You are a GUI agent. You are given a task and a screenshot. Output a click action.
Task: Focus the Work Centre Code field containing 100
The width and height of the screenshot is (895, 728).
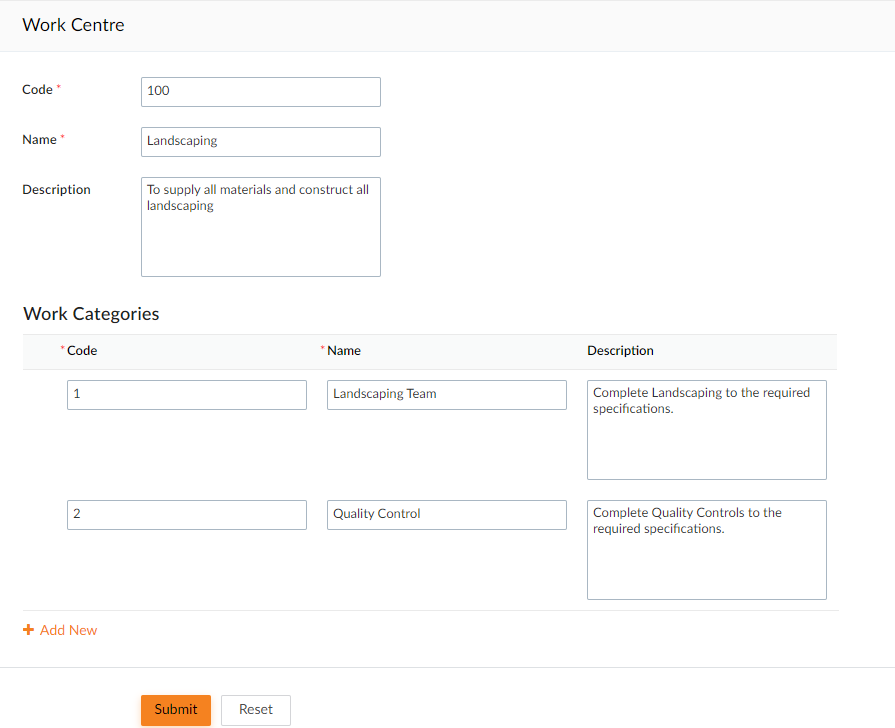point(261,91)
